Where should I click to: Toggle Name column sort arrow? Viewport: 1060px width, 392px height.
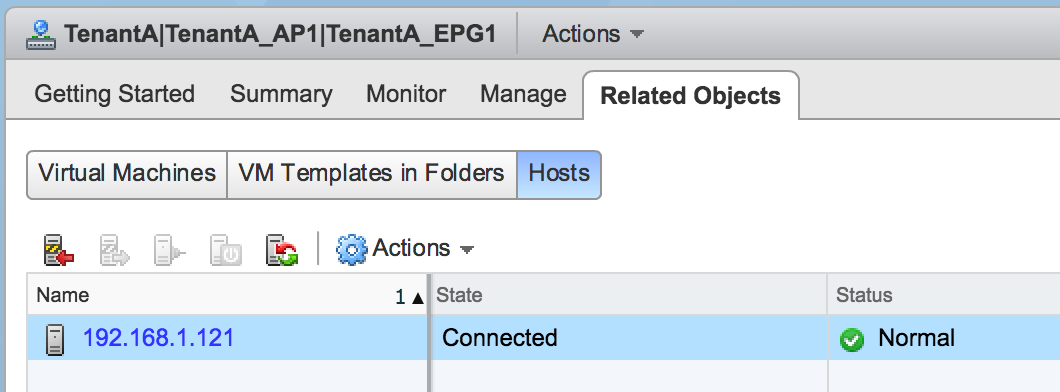pyautogui.click(x=418, y=297)
